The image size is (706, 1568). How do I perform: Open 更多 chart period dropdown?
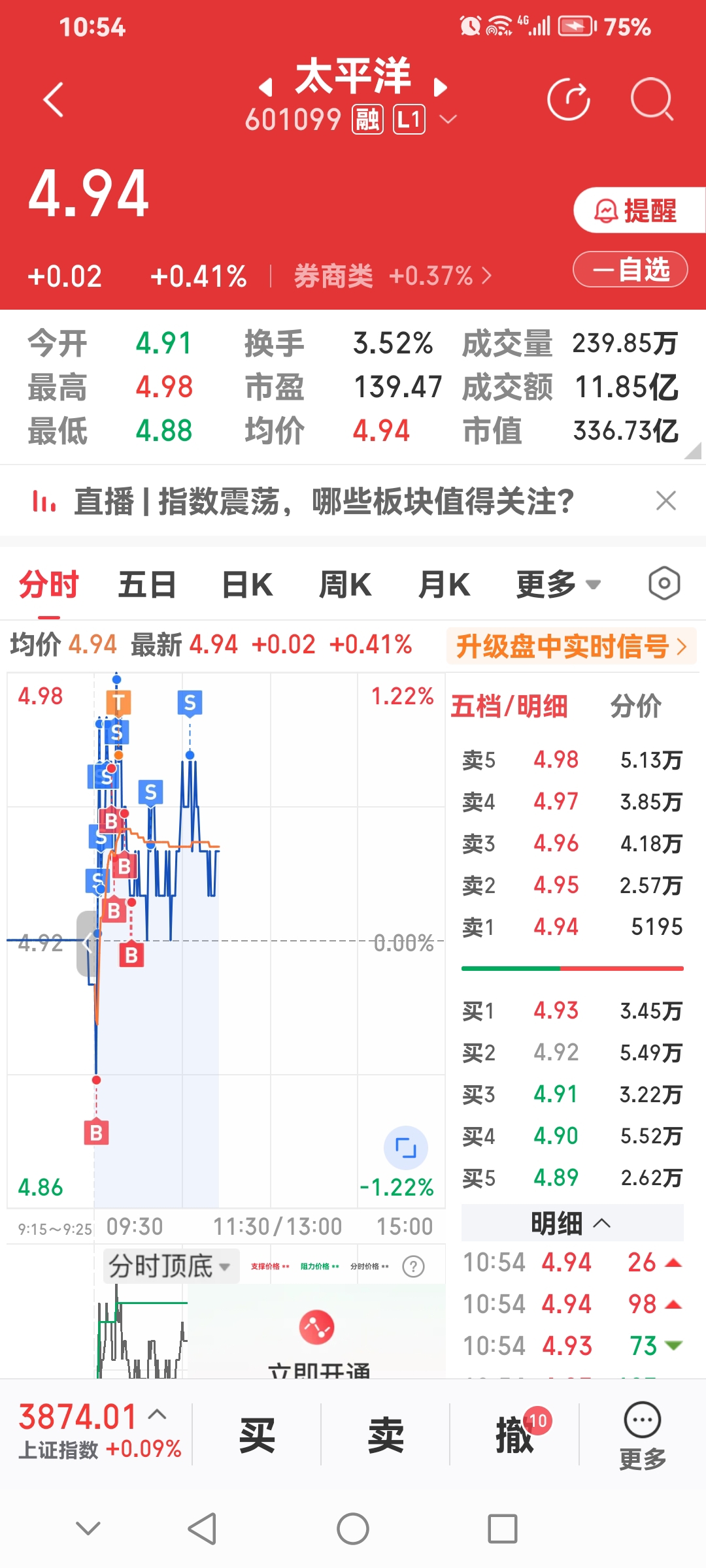(559, 585)
